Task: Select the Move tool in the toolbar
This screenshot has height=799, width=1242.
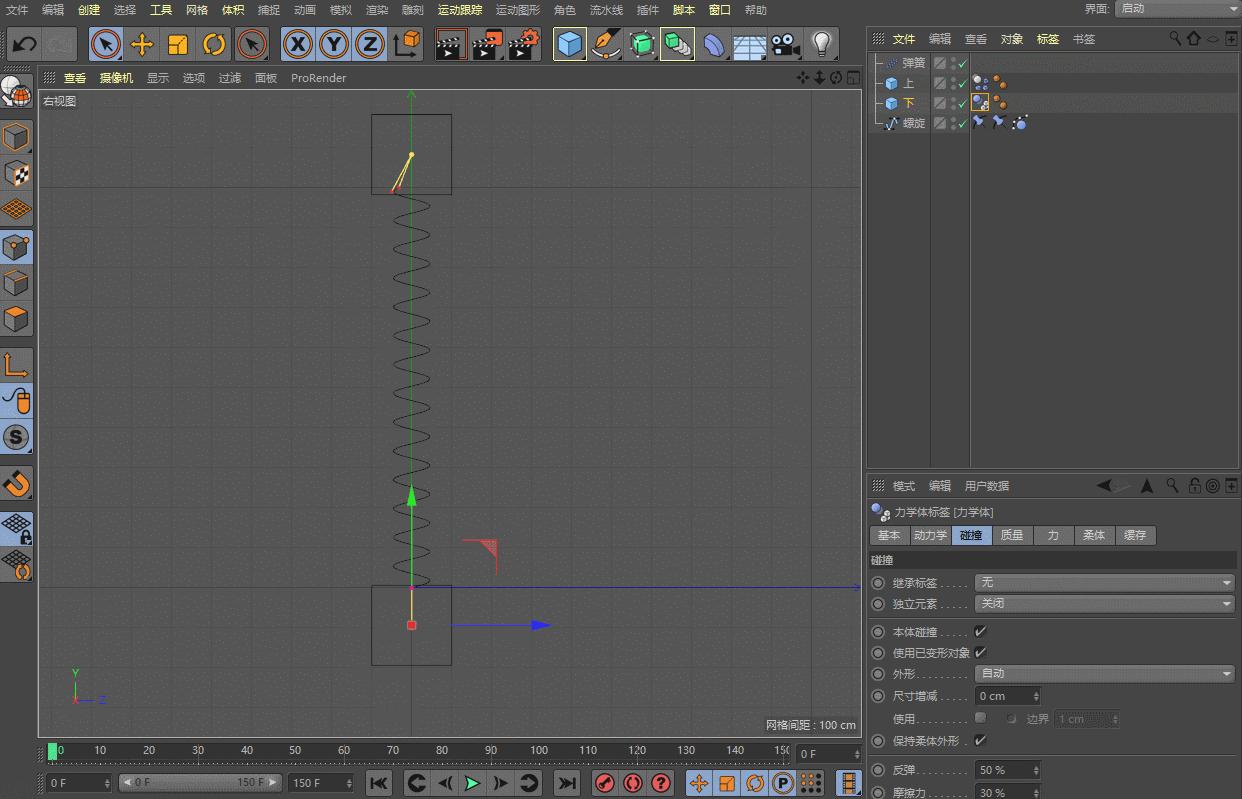Action: click(143, 45)
